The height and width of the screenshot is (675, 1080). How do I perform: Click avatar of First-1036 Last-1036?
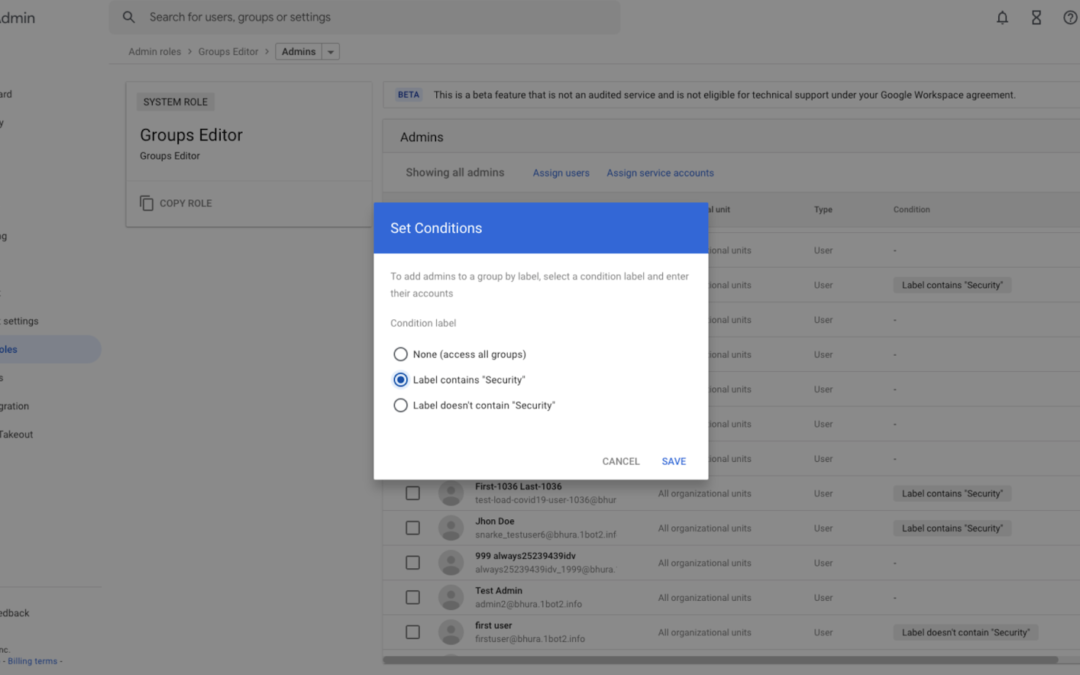click(x=451, y=493)
